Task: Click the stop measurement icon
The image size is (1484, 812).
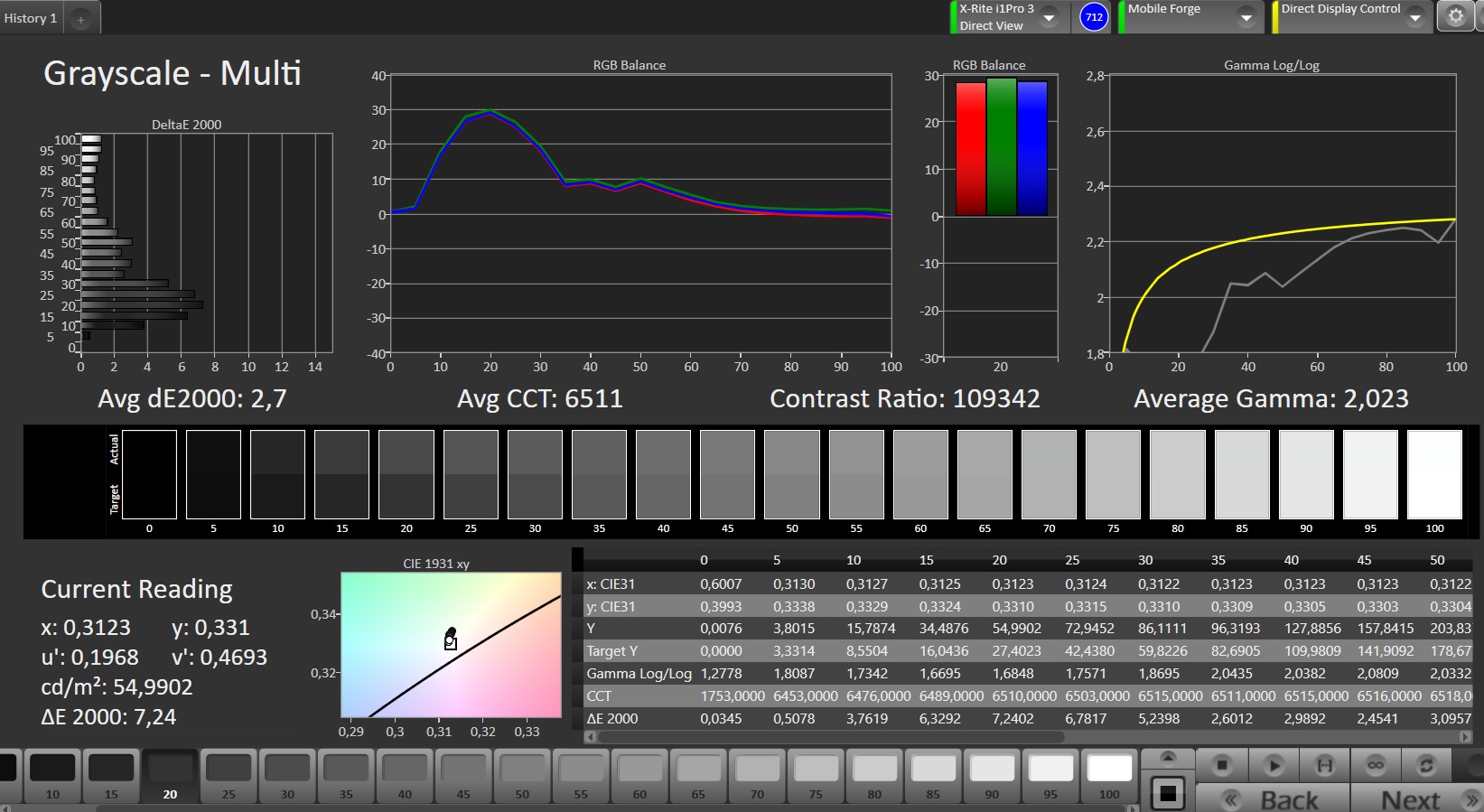Action: tap(1222, 765)
